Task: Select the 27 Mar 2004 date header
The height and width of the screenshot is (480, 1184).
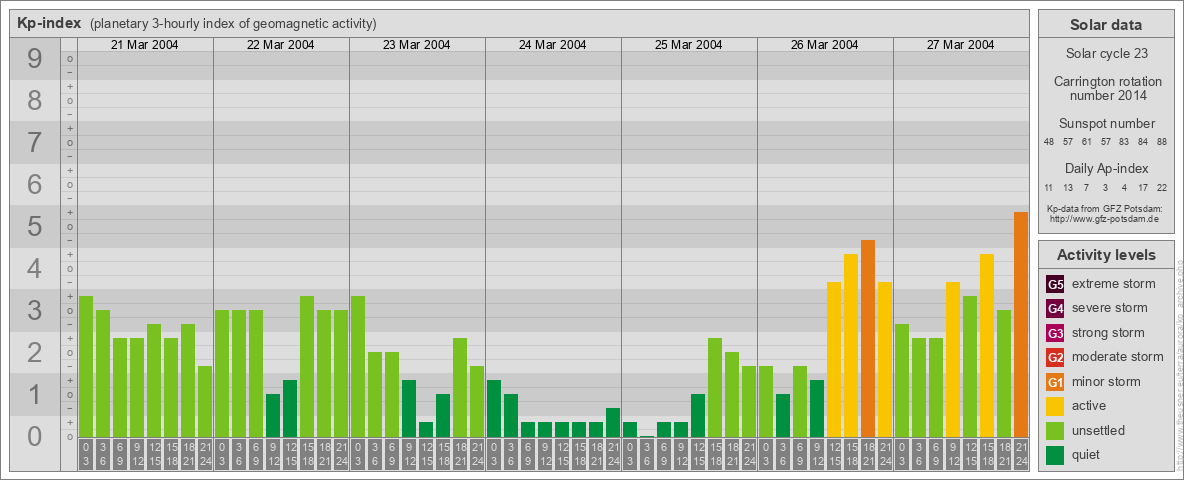Action: (x=960, y=44)
